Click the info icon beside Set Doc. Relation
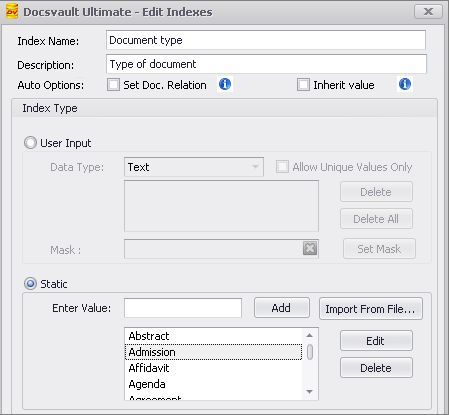Viewport: 449px width, 415px height. (x=225, y=84)
